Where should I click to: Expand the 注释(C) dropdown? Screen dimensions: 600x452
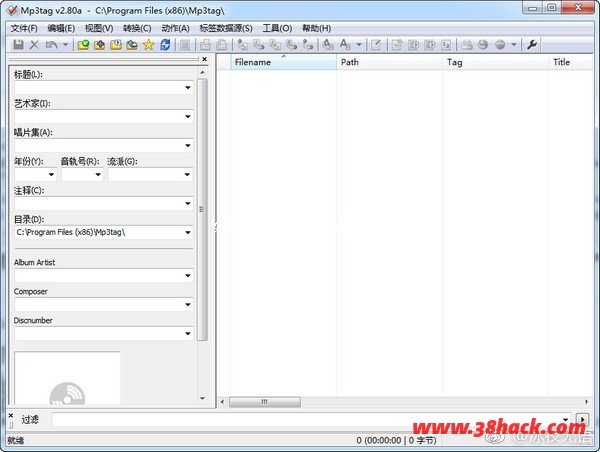(x=188, y=203)
